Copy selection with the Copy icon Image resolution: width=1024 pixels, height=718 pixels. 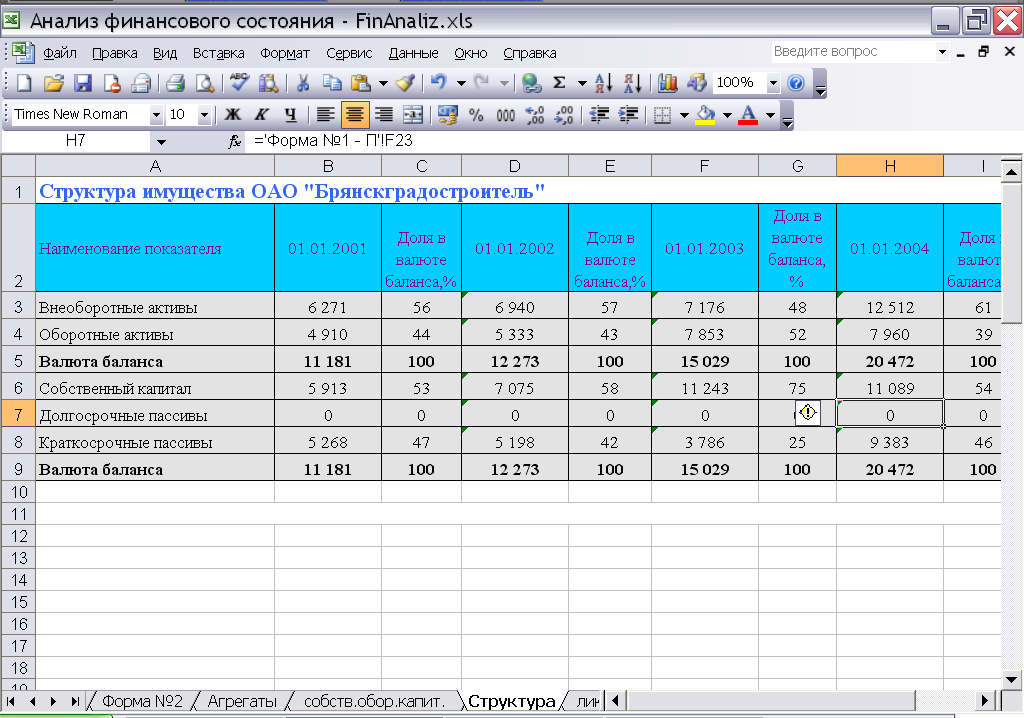point(332,83)
